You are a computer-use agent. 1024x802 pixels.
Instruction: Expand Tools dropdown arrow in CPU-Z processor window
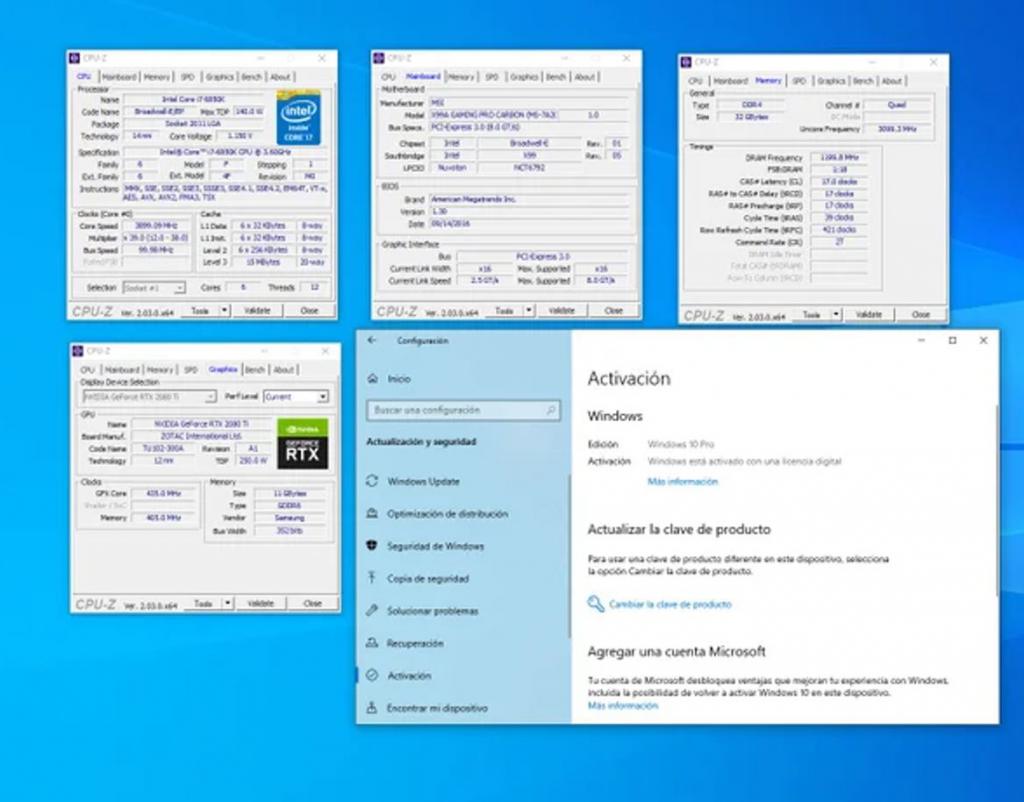tap(225, 311)
